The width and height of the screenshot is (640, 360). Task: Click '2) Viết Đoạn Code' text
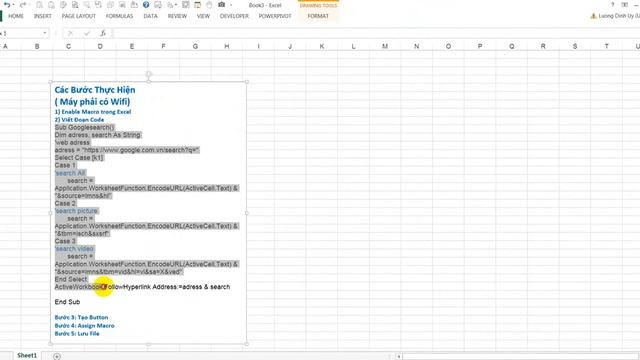tap(79, 120)
